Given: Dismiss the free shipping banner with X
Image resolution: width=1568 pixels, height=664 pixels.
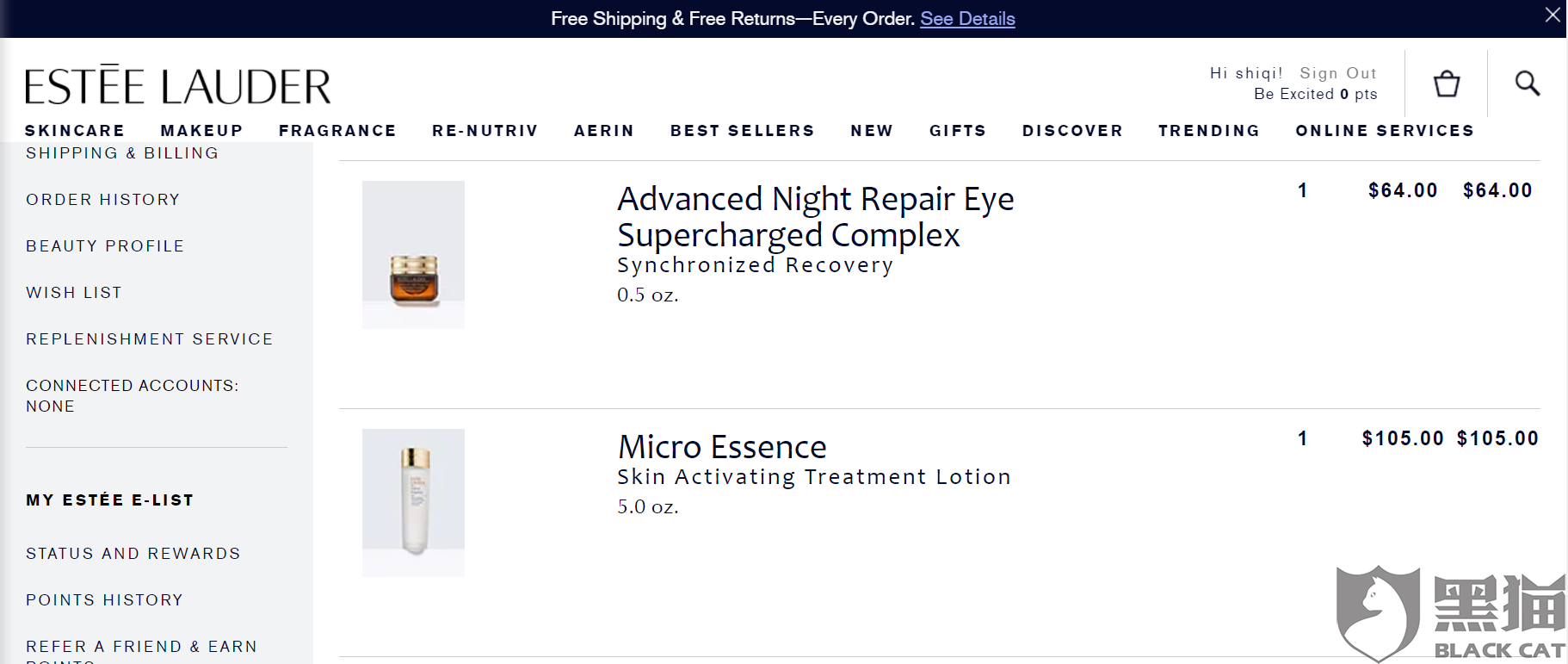Looking at the screenshot, I should (x=1553, y=15).
